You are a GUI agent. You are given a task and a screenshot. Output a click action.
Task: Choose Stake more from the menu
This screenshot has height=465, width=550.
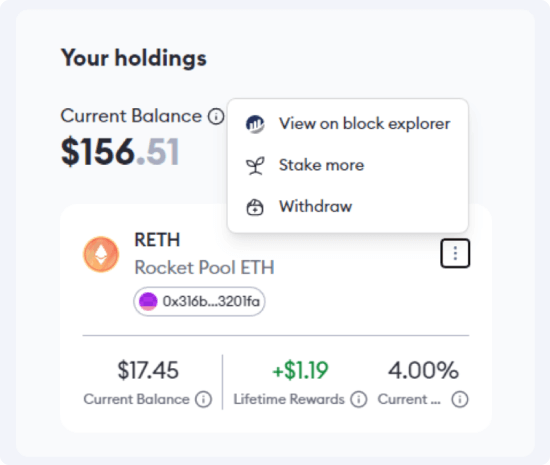[348, 165]
